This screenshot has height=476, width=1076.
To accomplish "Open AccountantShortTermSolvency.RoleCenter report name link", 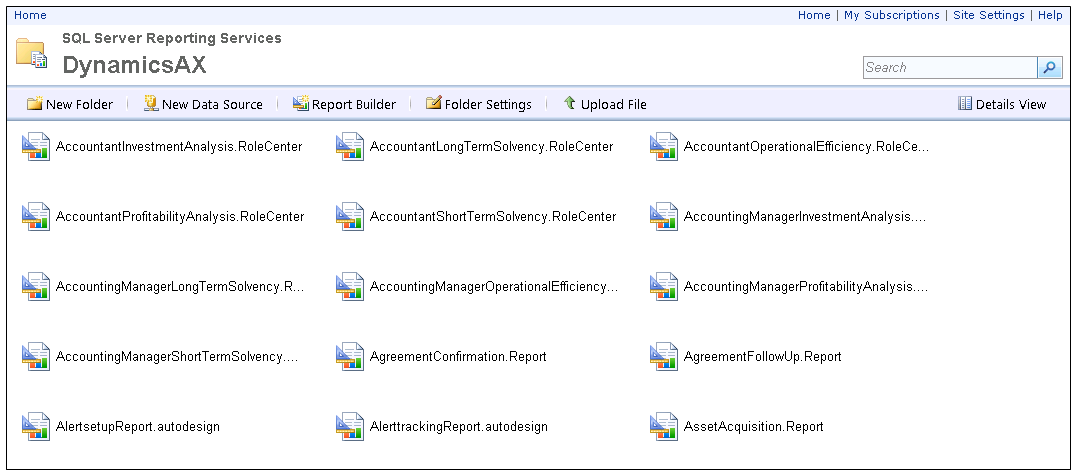I will (x=493, y=216).
